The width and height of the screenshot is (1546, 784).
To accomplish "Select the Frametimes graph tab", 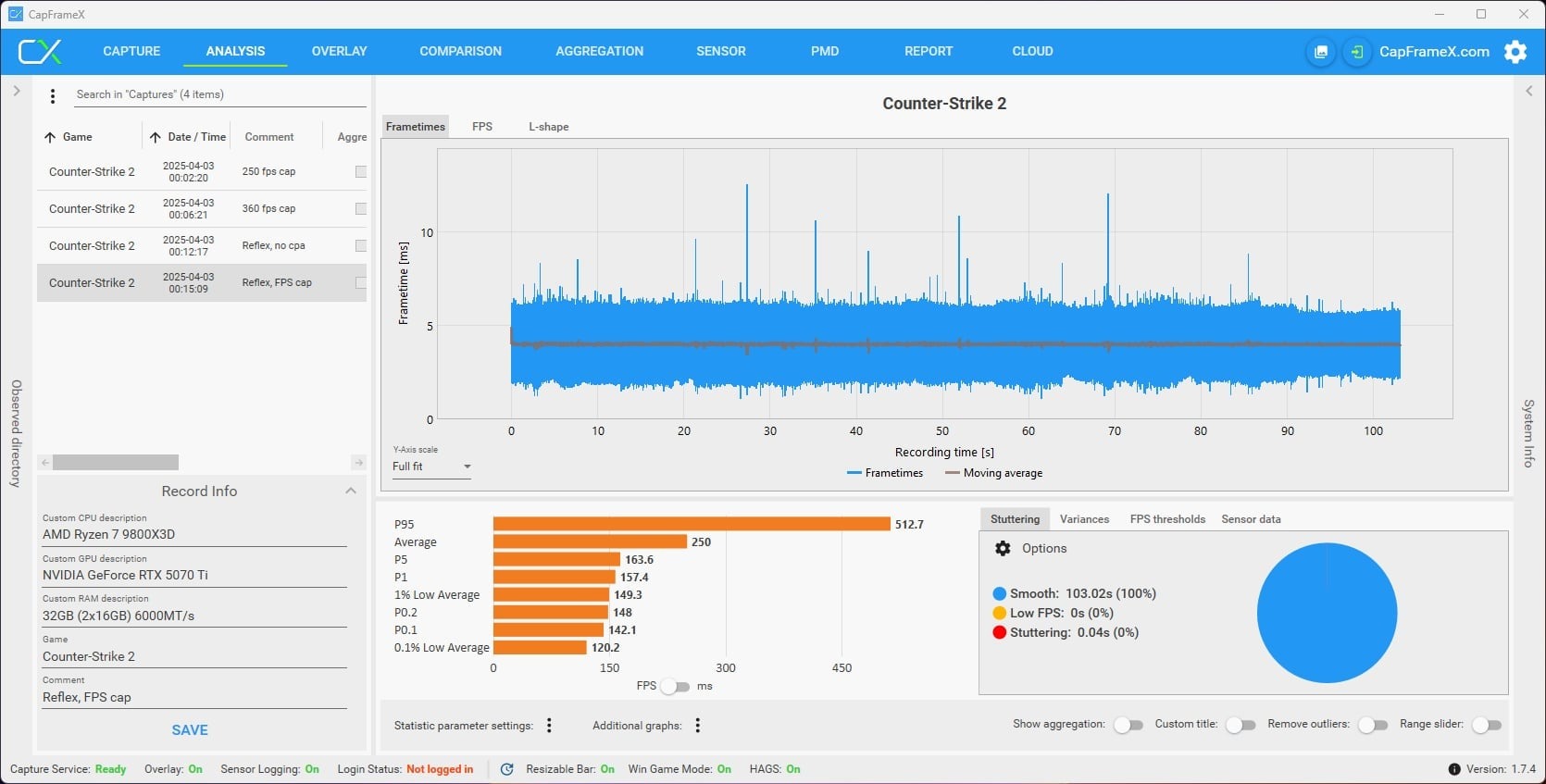I will [x=416, y=127].
